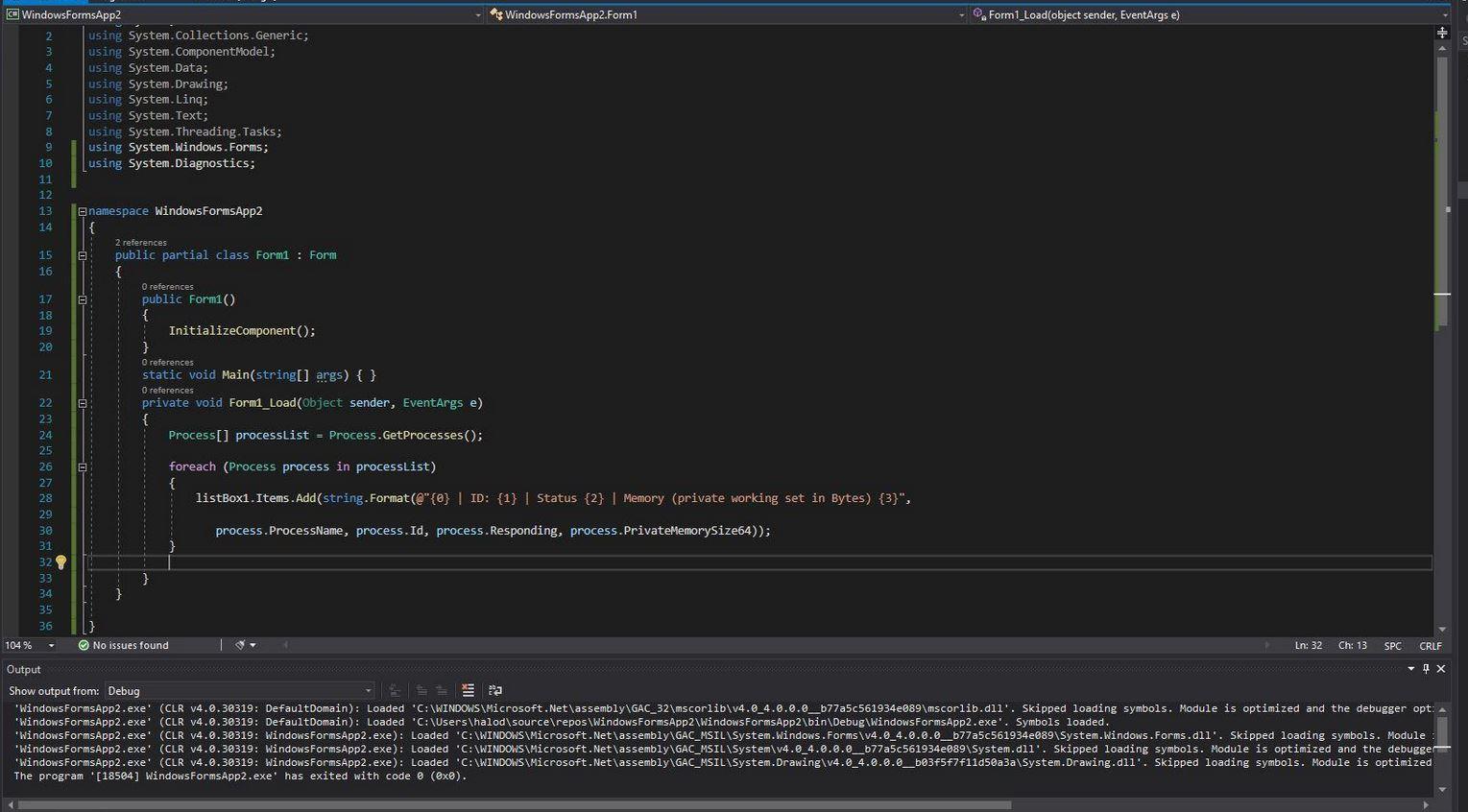Clear all output in the Output pane
1468x812 pixels.
(x=468, y=690)
